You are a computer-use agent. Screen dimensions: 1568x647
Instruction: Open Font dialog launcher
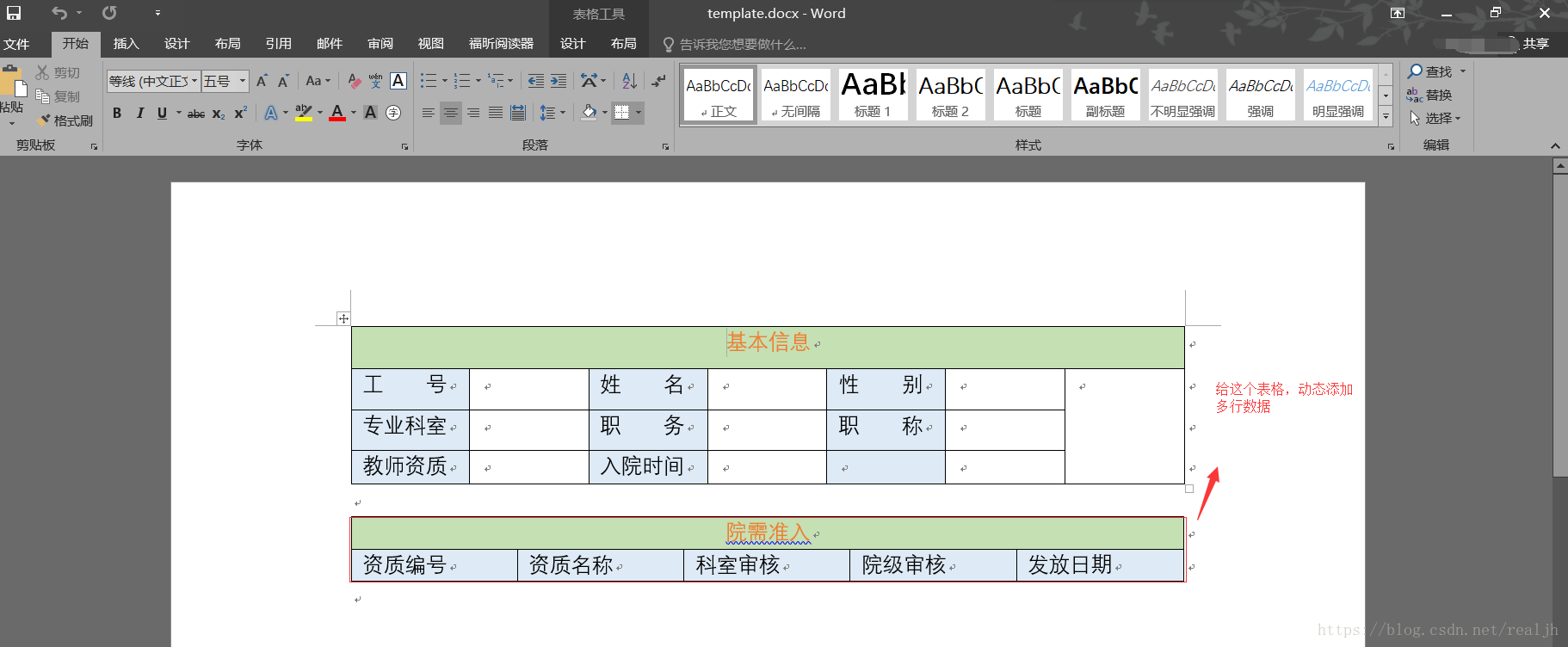404,147
